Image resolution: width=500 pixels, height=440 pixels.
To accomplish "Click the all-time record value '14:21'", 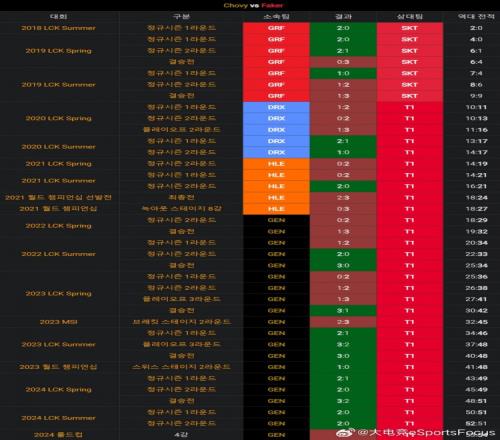I will pos(476,175).
